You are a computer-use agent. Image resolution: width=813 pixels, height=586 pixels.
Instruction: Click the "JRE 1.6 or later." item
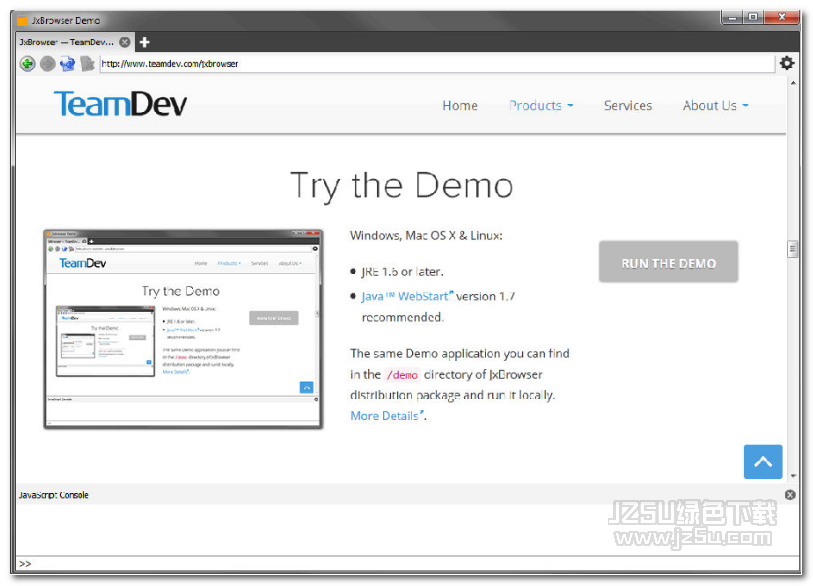pos(402,272)
